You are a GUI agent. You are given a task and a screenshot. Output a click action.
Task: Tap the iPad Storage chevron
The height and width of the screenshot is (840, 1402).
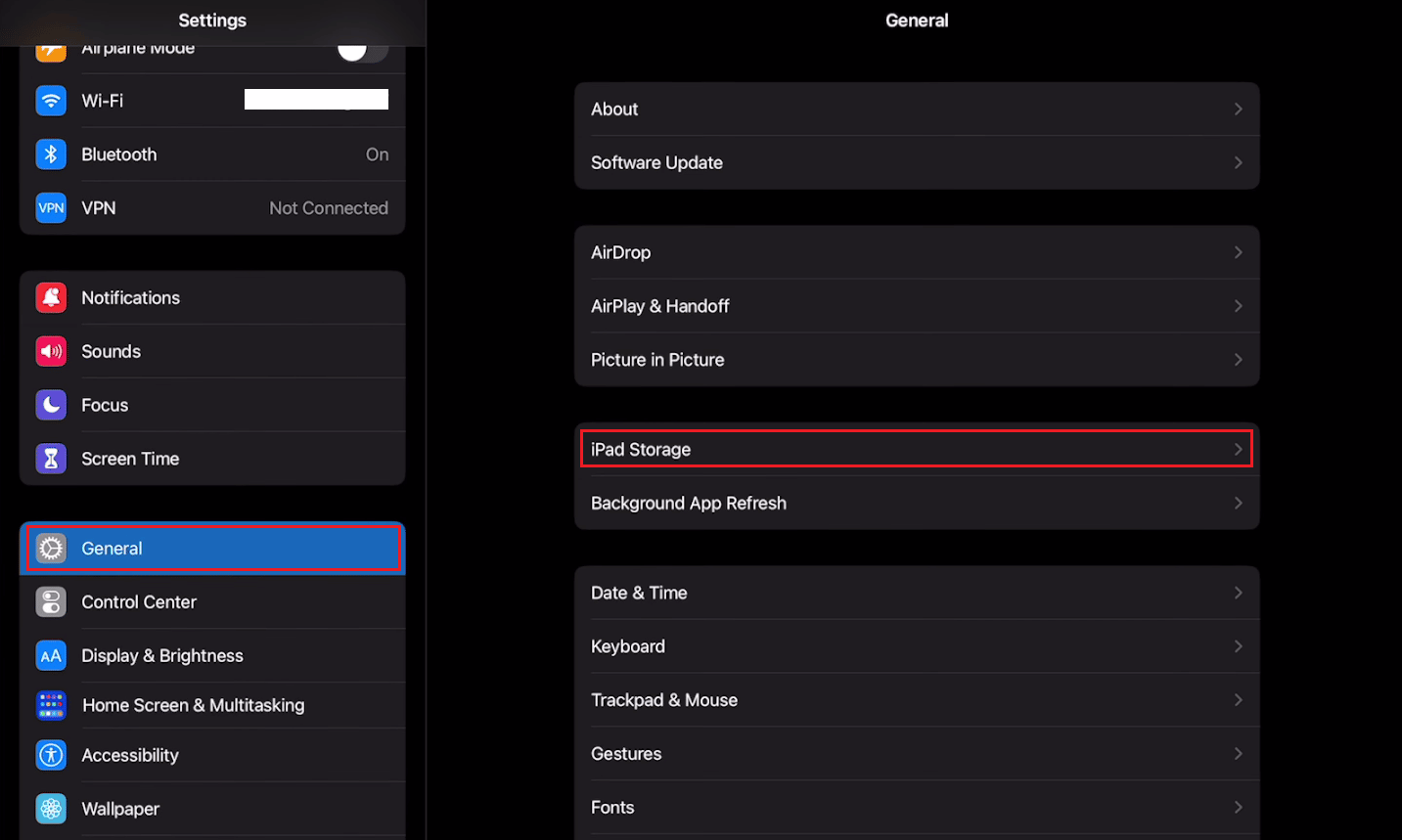point(1238,450)
